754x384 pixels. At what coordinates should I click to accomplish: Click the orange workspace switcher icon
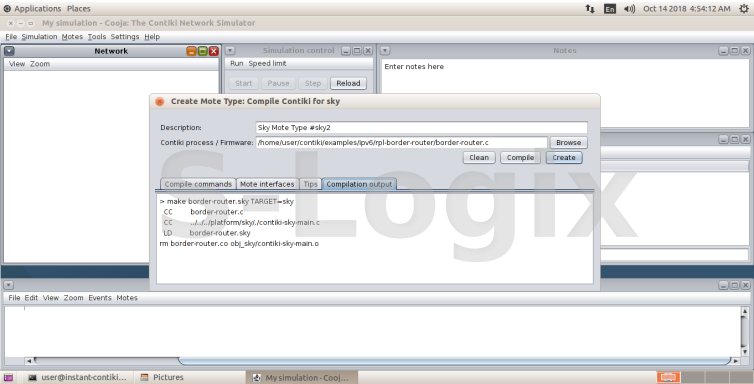point(668,377)
